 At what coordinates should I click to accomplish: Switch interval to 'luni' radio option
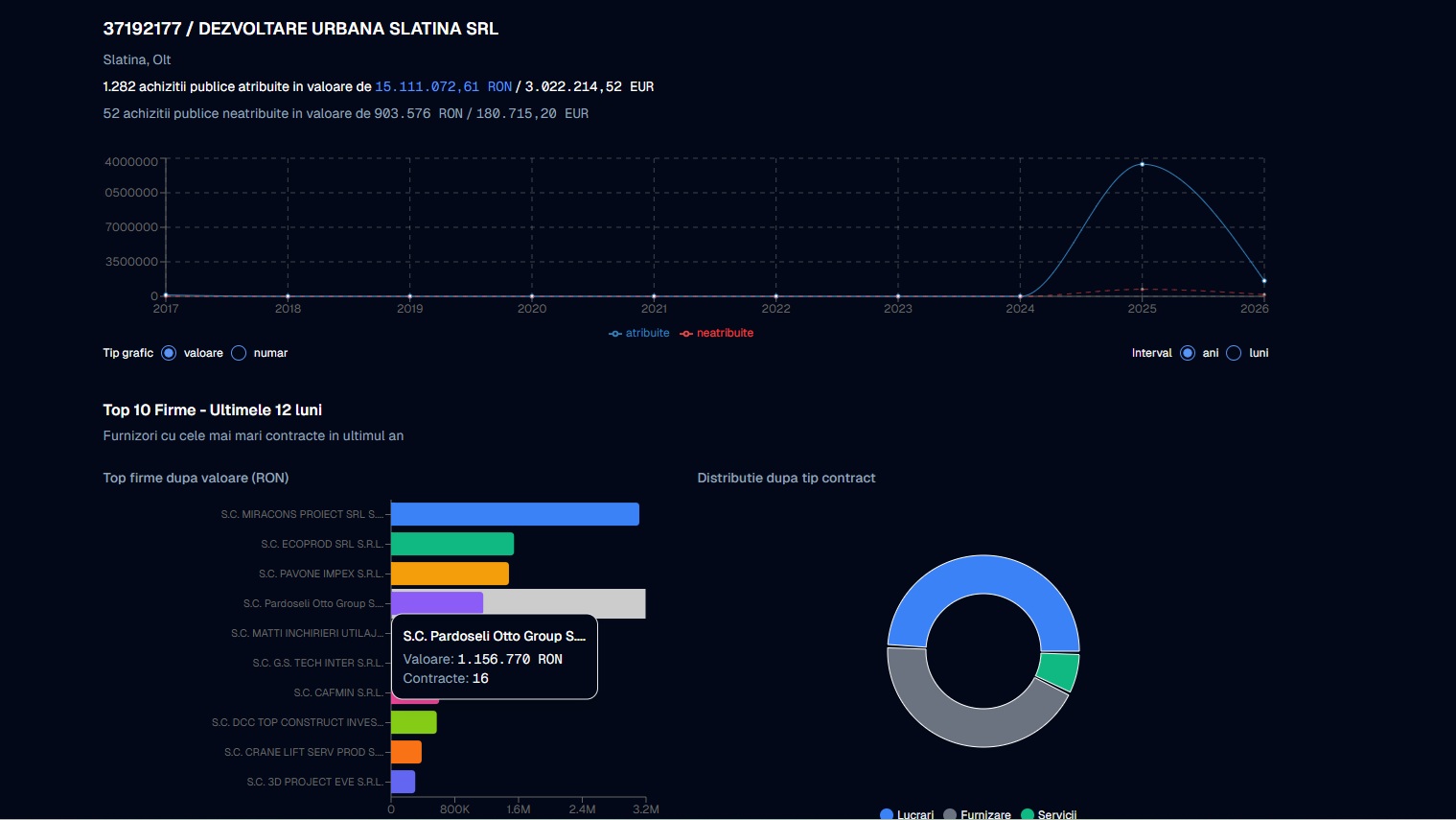point(1234,353)
